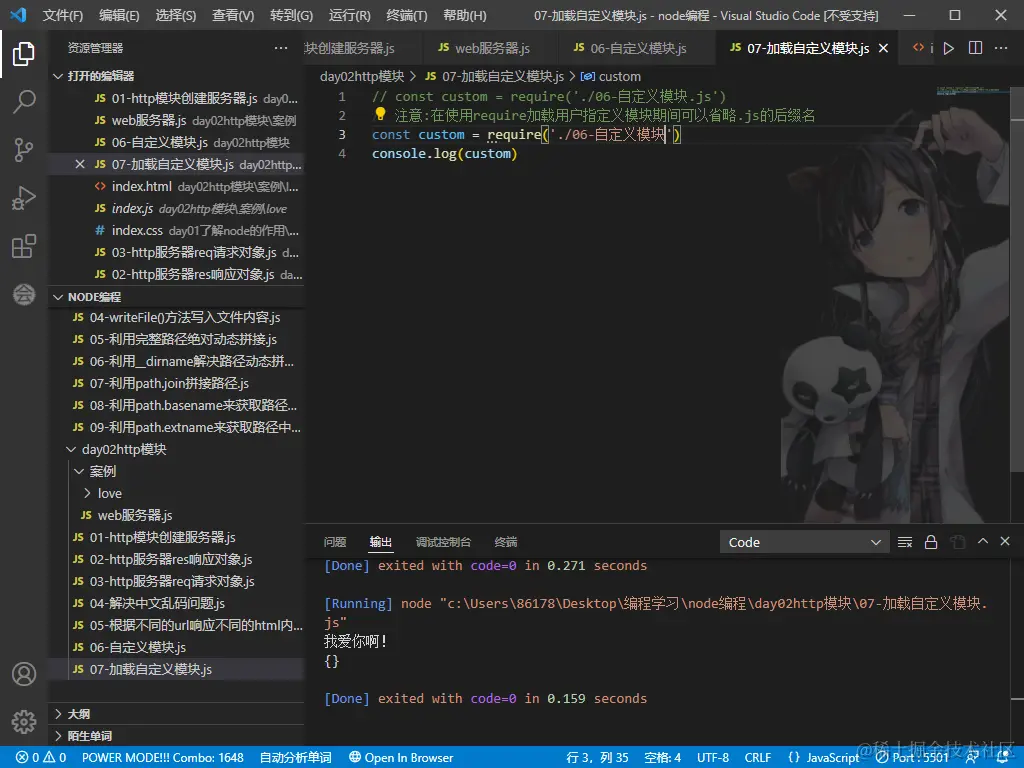Maximize the output panel size
Viewport: 1024px width, 768px height.
click(982, 541)
